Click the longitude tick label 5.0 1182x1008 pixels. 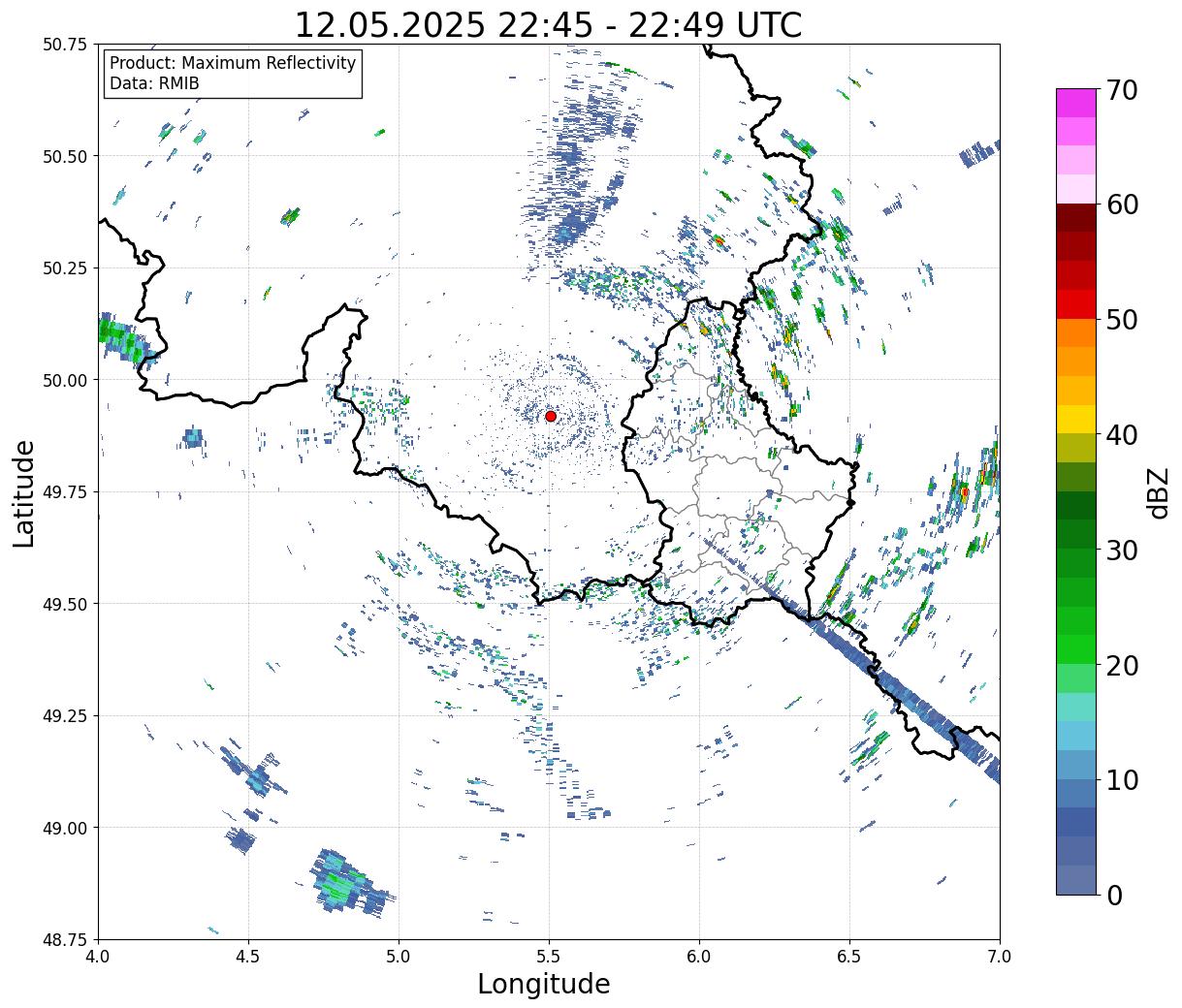click(x=399, y=957)
